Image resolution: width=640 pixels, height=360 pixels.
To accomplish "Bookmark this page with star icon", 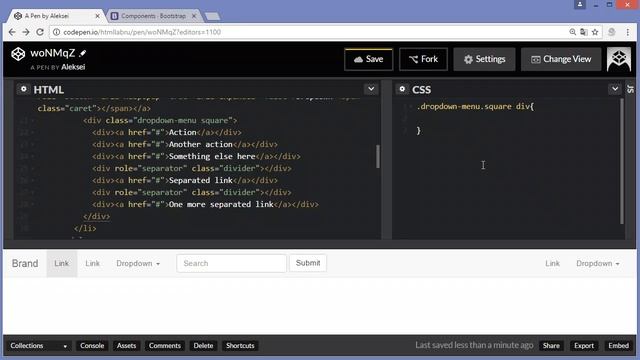I will [595, 32].
